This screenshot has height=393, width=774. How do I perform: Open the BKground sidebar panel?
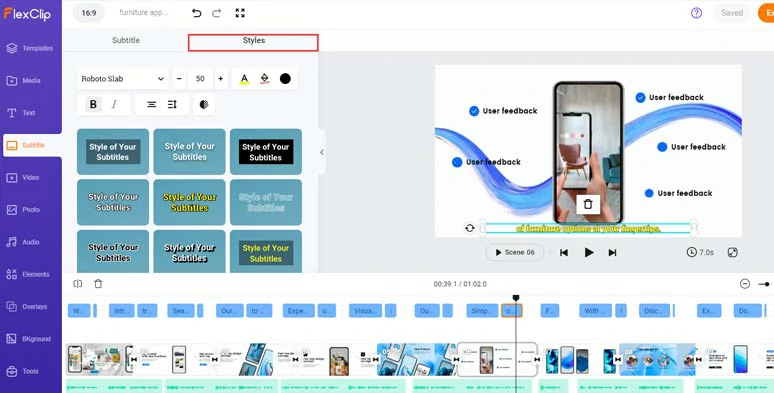(30, 339)
